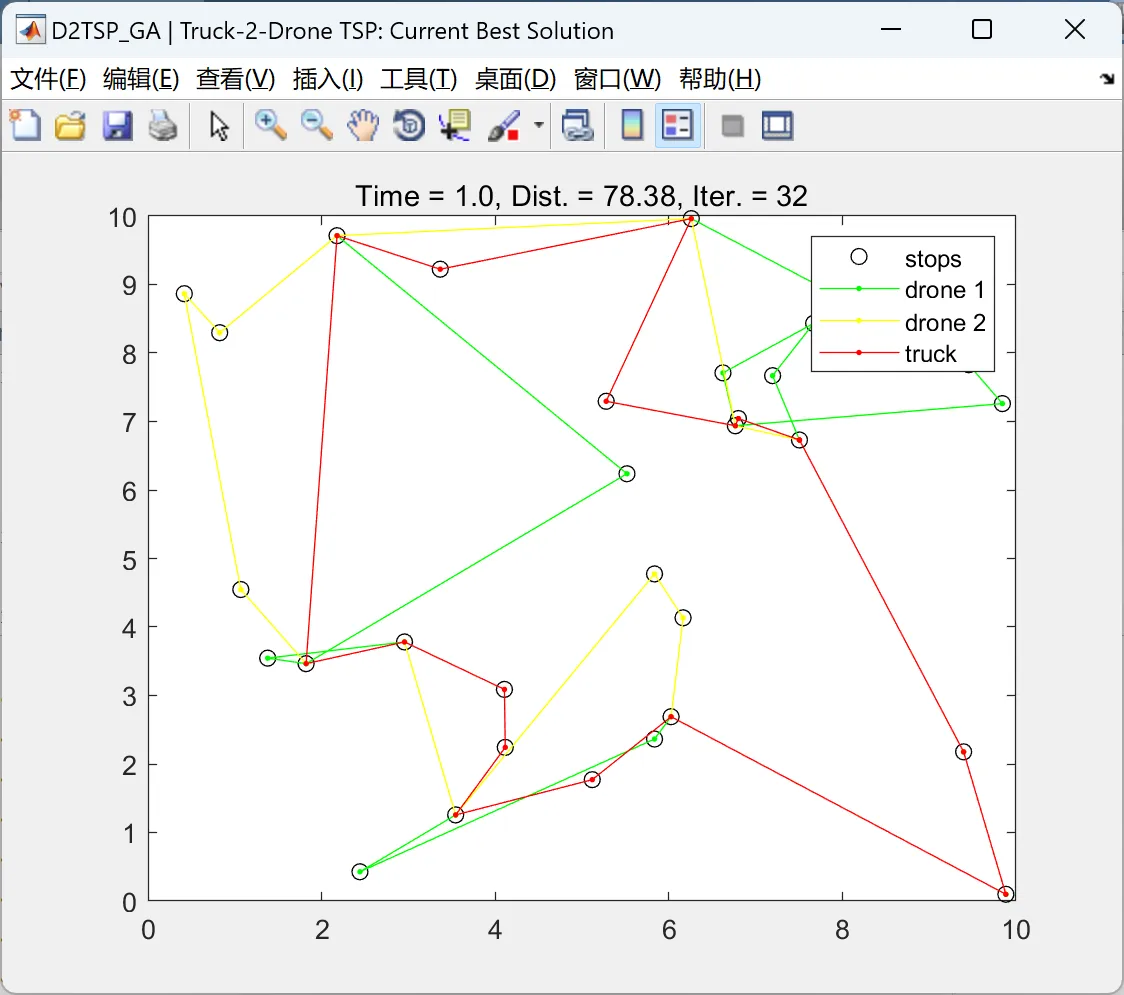Screen dimensions: 1124x995
Task: Activate the Zoom Out magnifier tool
Action: pos(317,125)
